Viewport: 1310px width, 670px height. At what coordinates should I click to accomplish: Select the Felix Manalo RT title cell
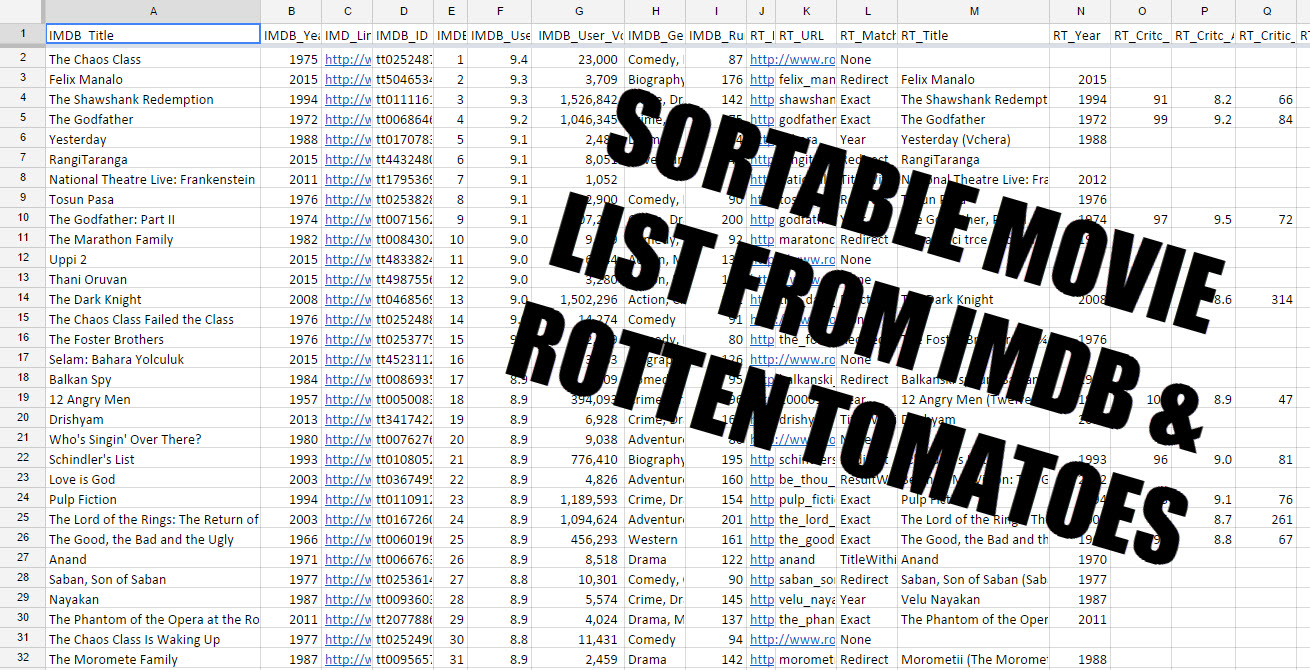point(973,79)
